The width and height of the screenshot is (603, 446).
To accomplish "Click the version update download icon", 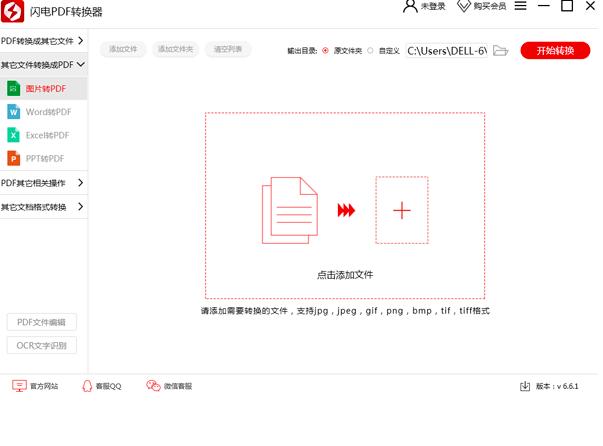I will pyautogui.click(x=525, y=386).
